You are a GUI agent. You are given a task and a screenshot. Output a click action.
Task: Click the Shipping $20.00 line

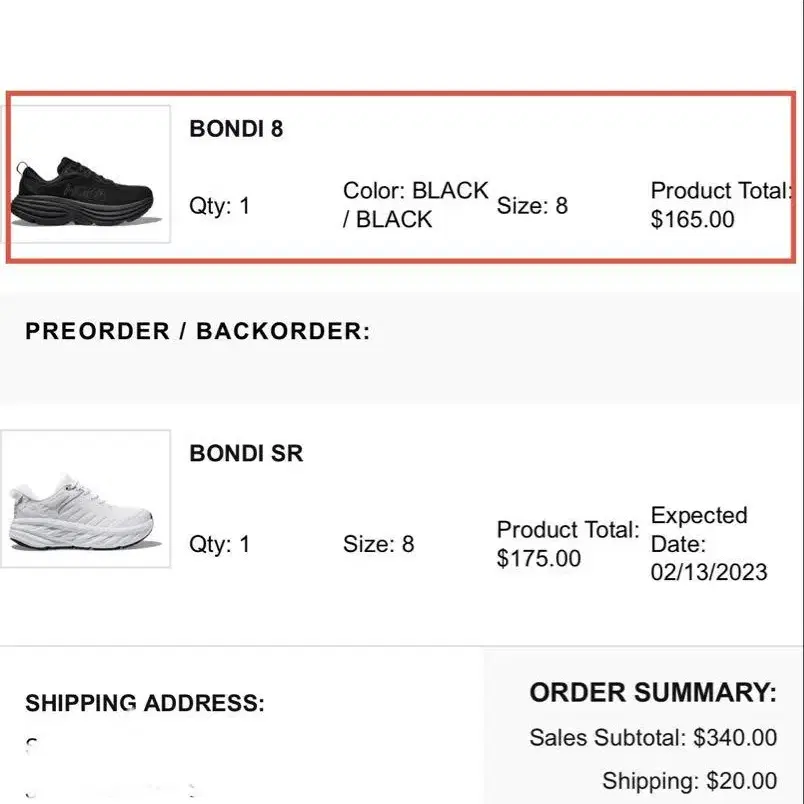point(690,781)
